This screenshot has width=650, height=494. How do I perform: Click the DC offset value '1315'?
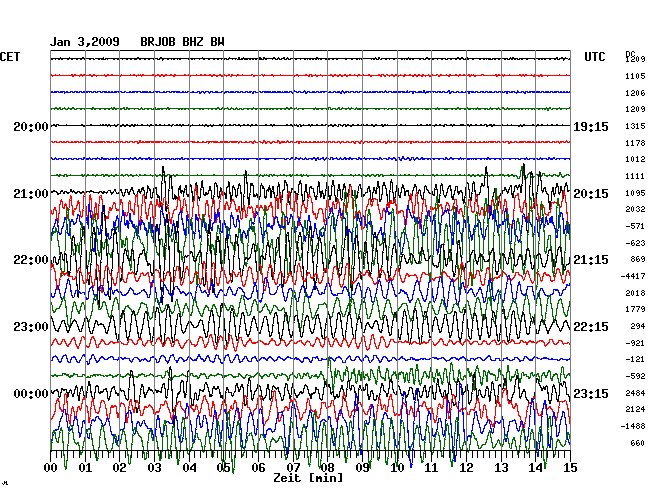coord(635,126)
